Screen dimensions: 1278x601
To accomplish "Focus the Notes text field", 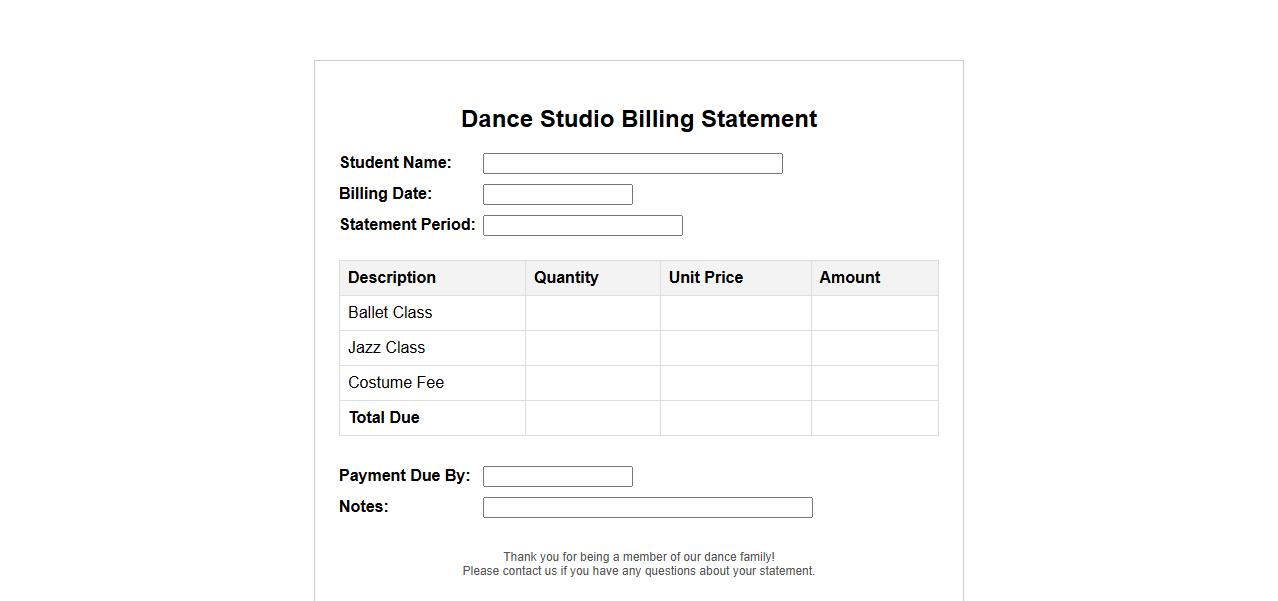I will click(x=647, y=507).
